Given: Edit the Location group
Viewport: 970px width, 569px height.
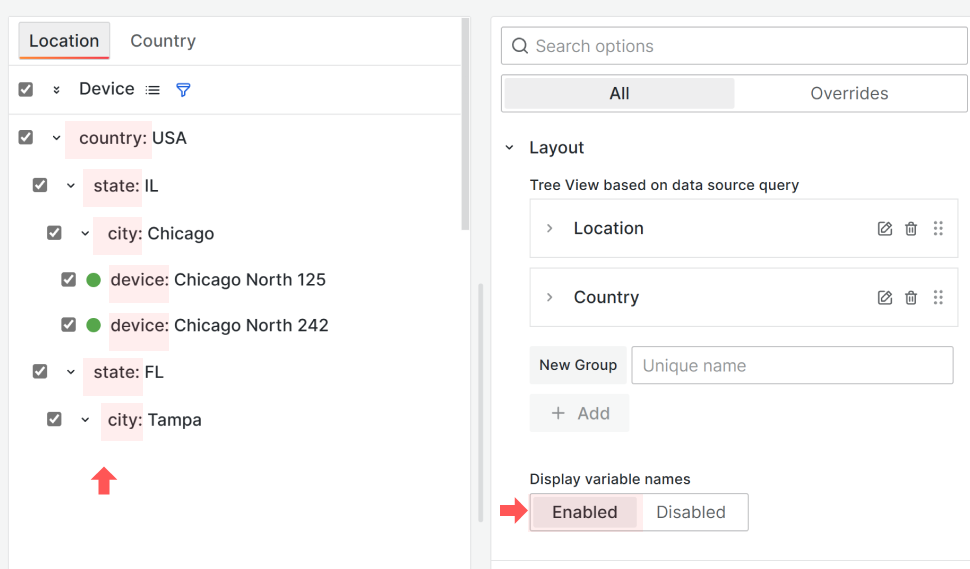Looking at the screenshot, I should coord(884,229).
